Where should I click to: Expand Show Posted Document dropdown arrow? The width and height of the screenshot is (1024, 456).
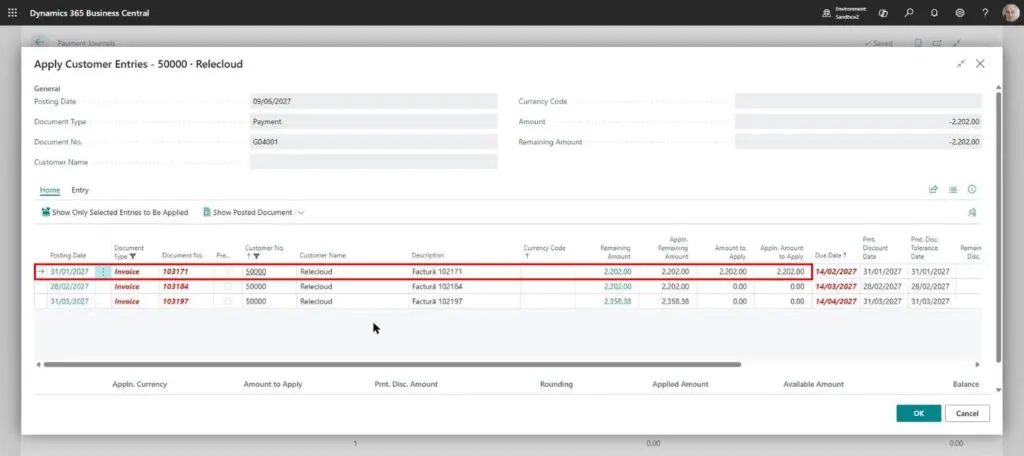click(301, 212)
